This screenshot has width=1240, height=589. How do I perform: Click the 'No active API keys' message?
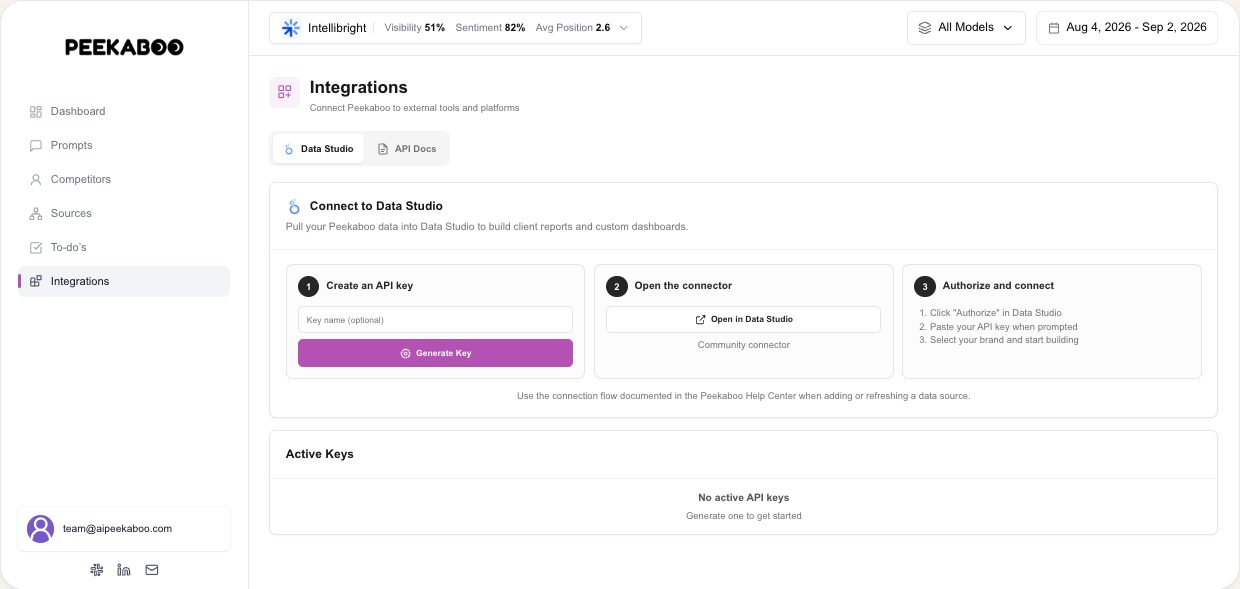pos(743,497)
